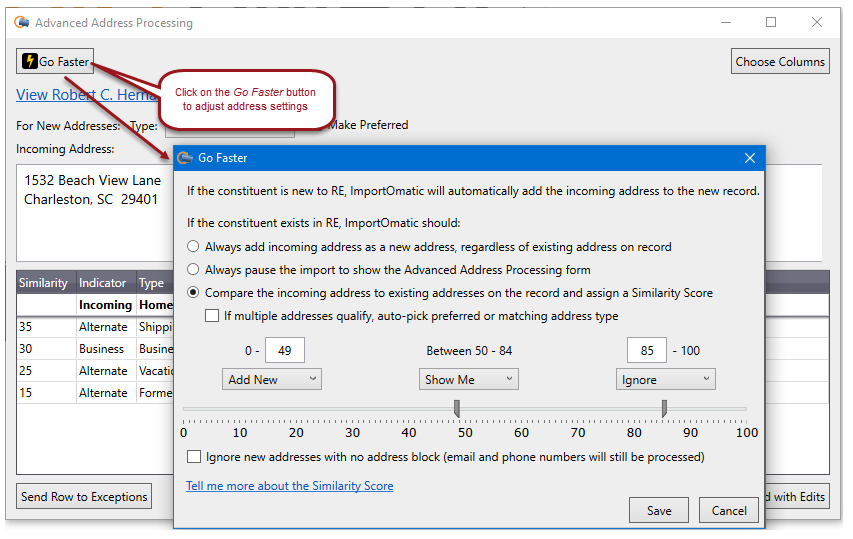Image resolution: width=853 pixels, height=539 pixels.
Task: Click the Type column header
Action: click(154, 282)
